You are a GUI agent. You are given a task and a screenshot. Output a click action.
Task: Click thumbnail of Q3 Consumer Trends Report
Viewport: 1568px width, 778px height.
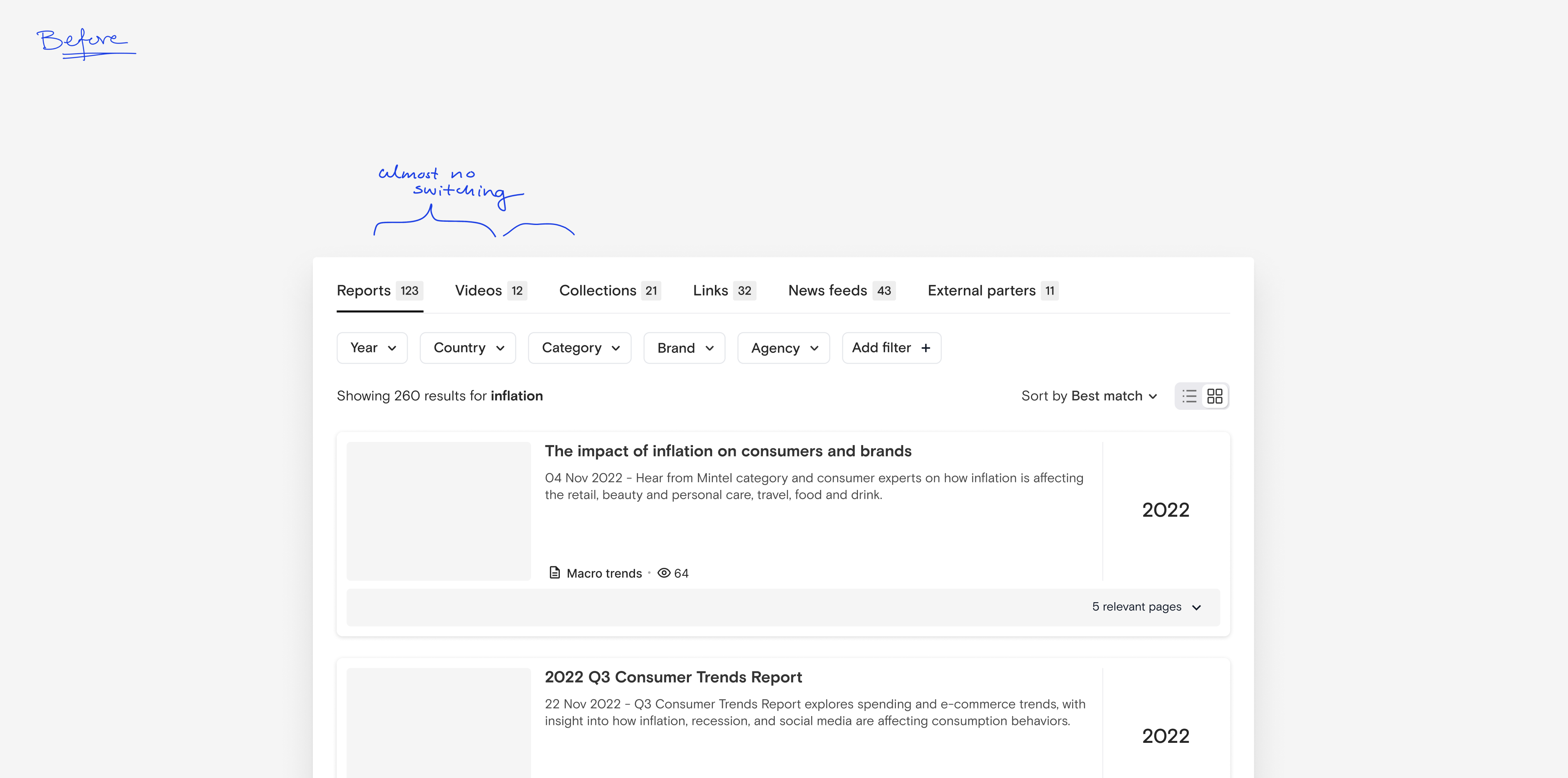pos(438,723)
